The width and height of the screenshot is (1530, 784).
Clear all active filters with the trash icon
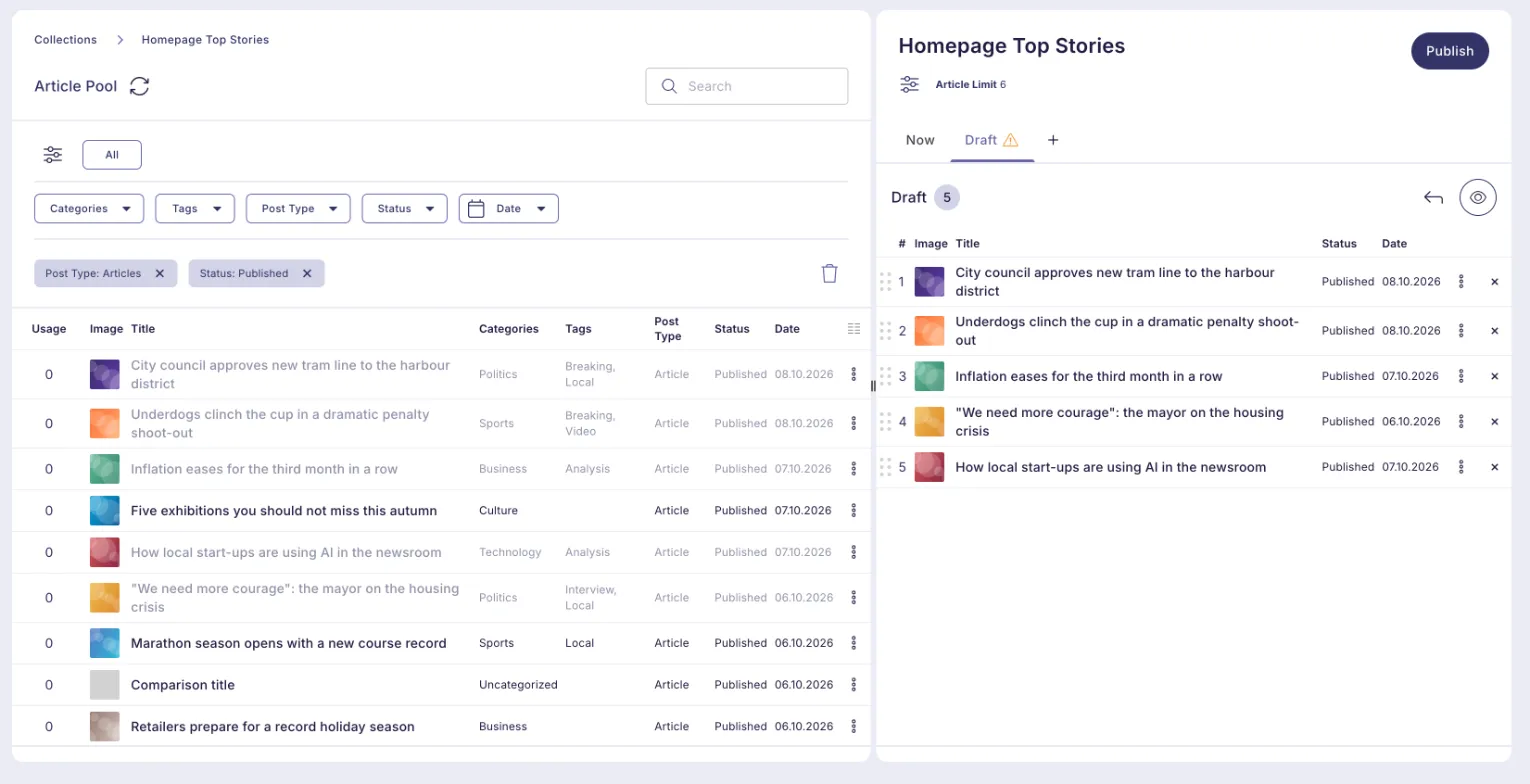coord(829,273)
